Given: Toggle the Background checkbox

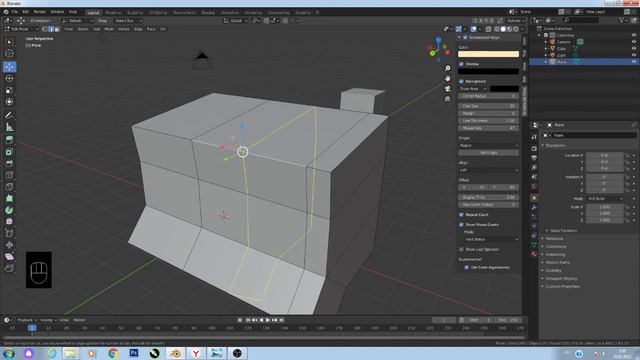Looking at the screenshot, I should [x=461, y=81].
